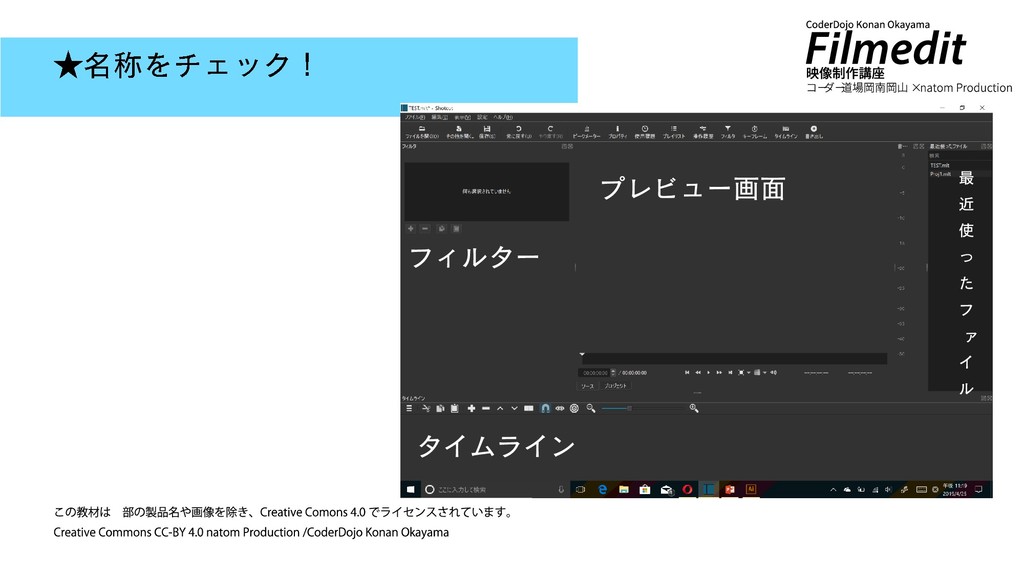Open the player zoom dropdown arrow
The height and width of the screenshot is (576, 1024).
748,372
